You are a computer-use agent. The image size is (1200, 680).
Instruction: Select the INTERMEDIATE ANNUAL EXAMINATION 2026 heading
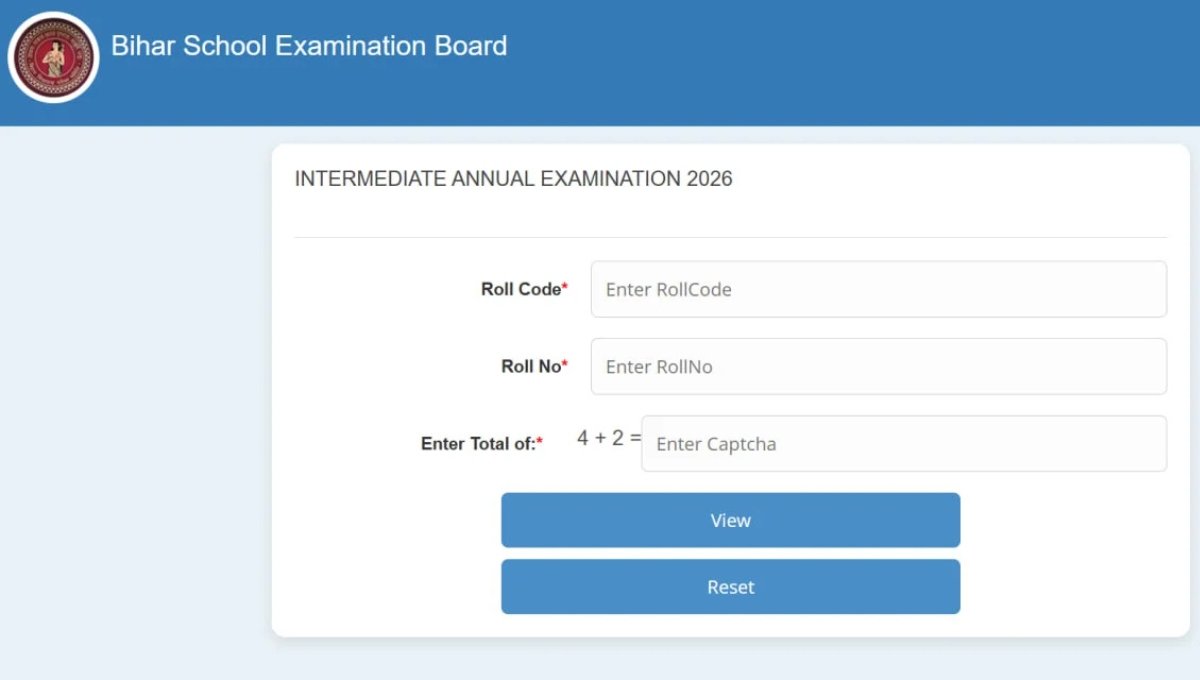(x=513, y=178)
